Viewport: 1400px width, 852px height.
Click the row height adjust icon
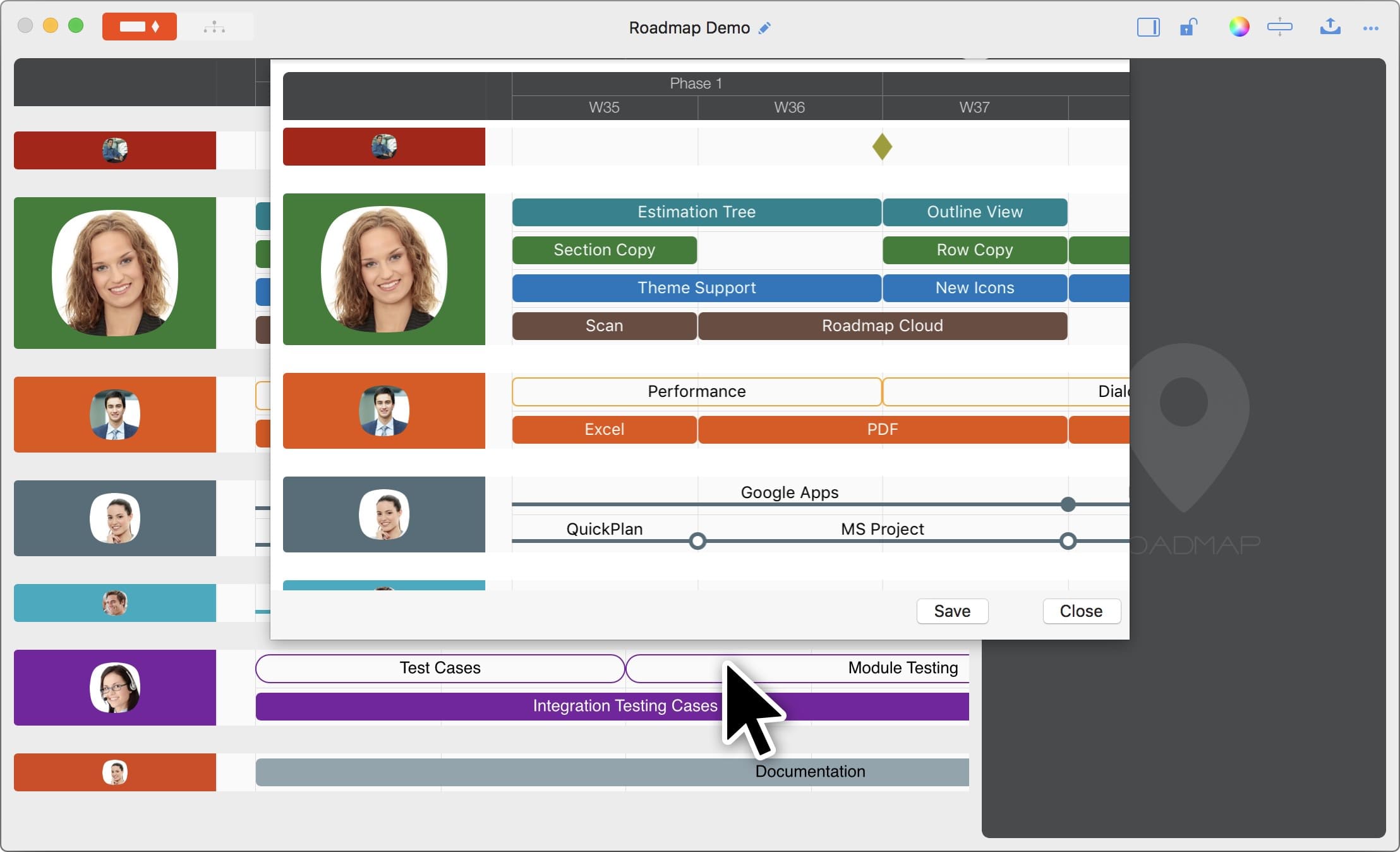click(x=1279, y=27)
